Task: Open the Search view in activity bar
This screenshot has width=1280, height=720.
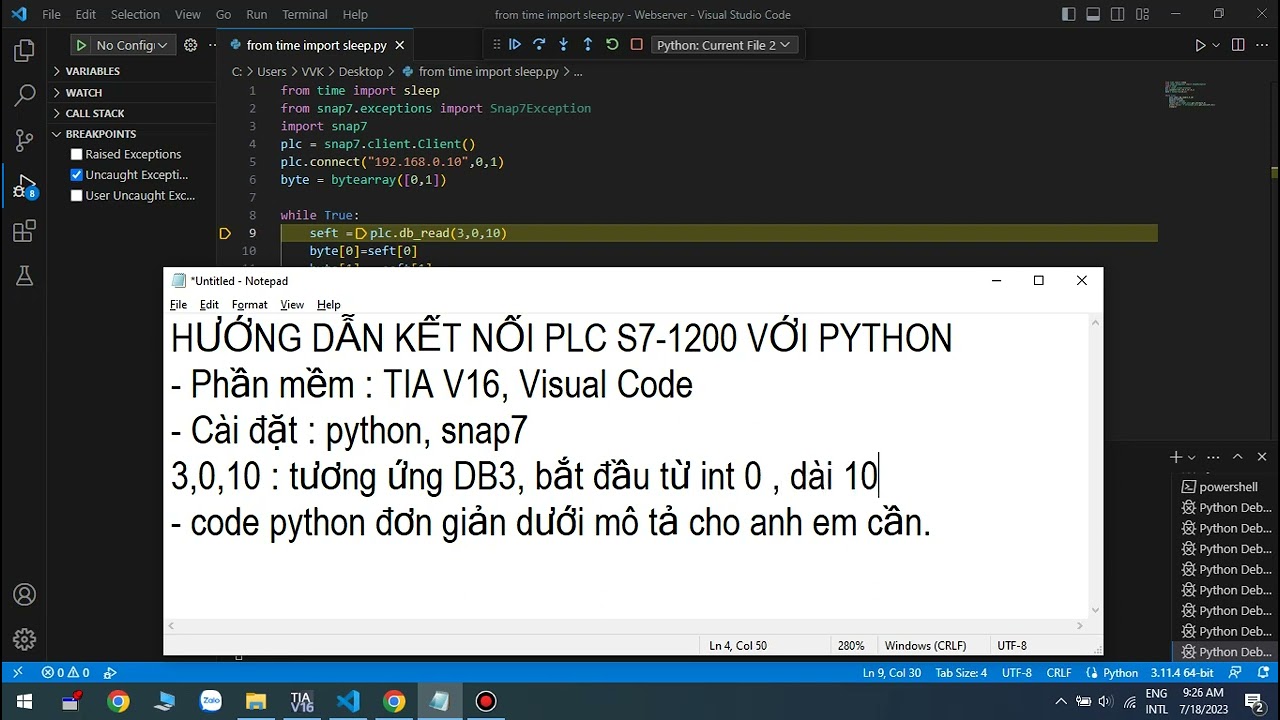Action: (x=24, y=95)
